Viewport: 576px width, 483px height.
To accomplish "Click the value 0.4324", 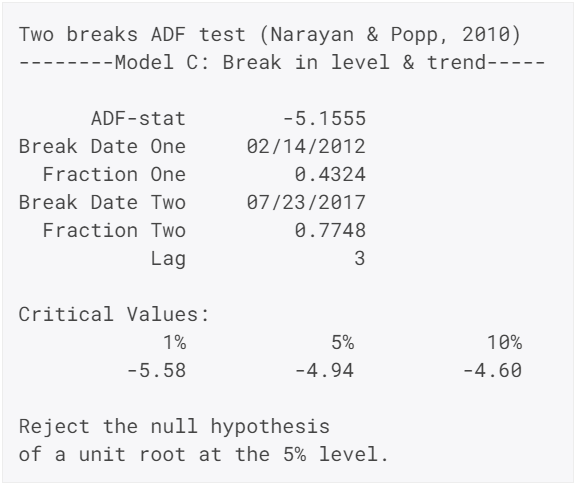I will [x=330, y=174].
